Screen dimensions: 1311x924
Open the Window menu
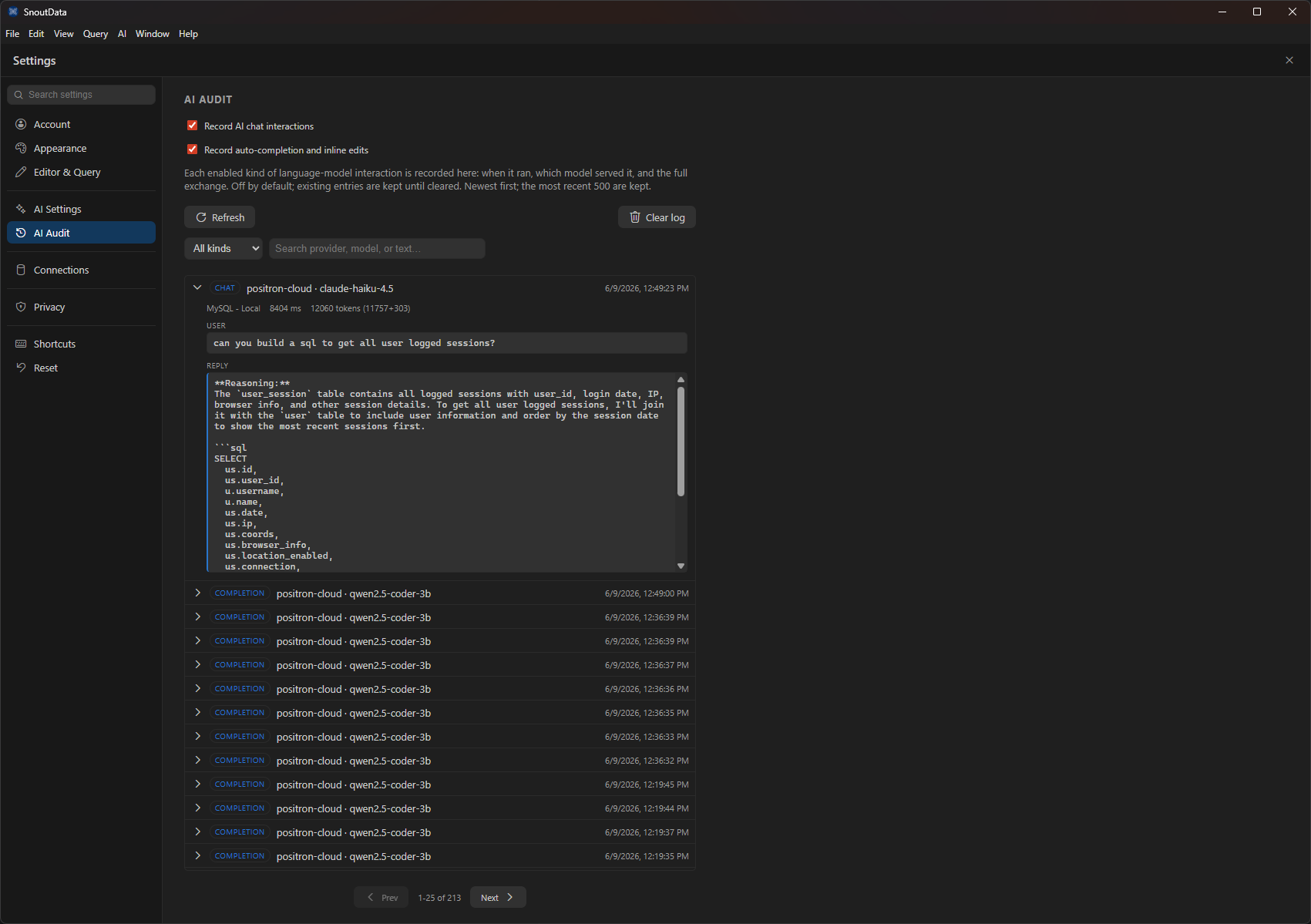click(x=153, y=34)
